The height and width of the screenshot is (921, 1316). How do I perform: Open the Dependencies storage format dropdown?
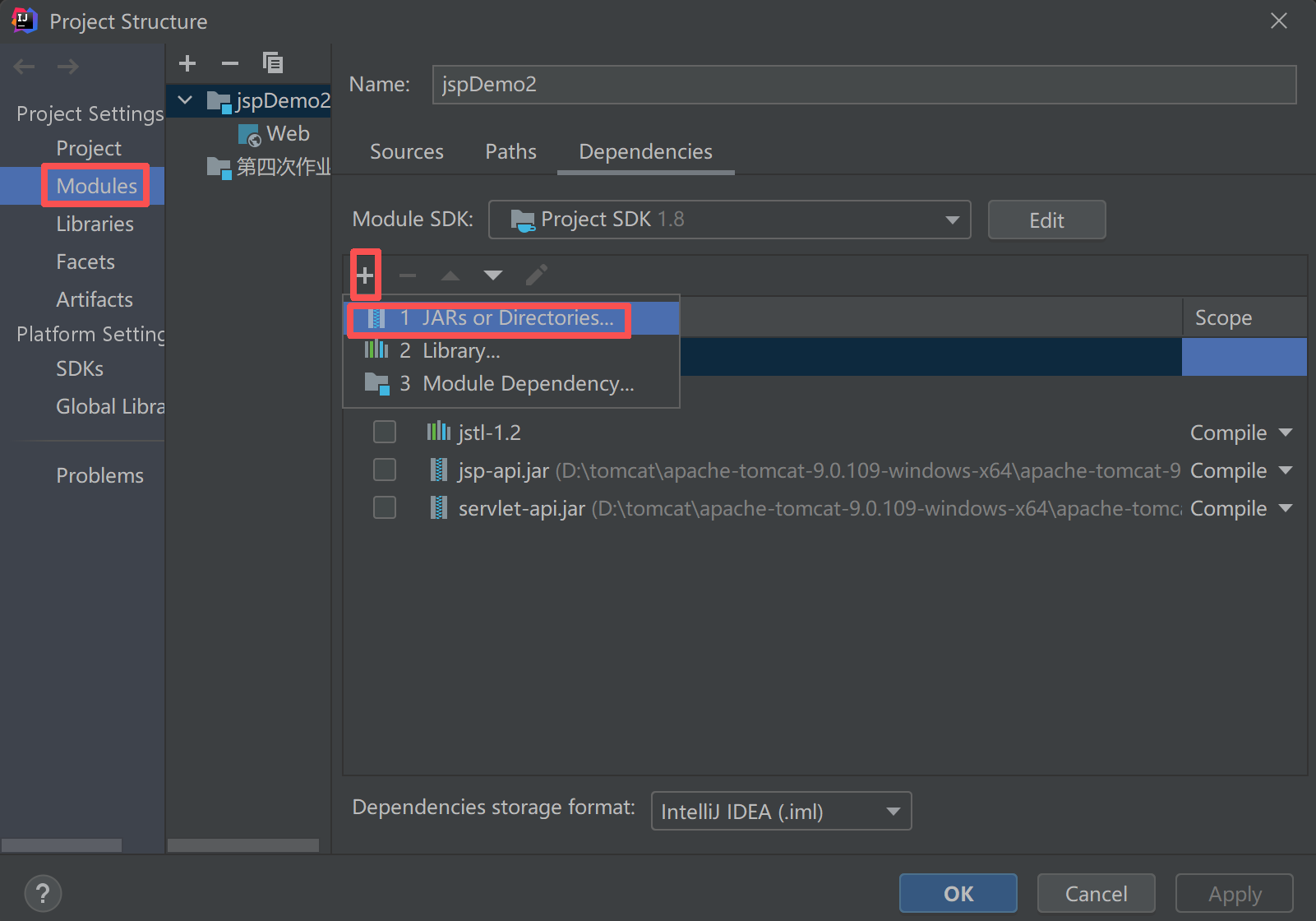(781, 811)
